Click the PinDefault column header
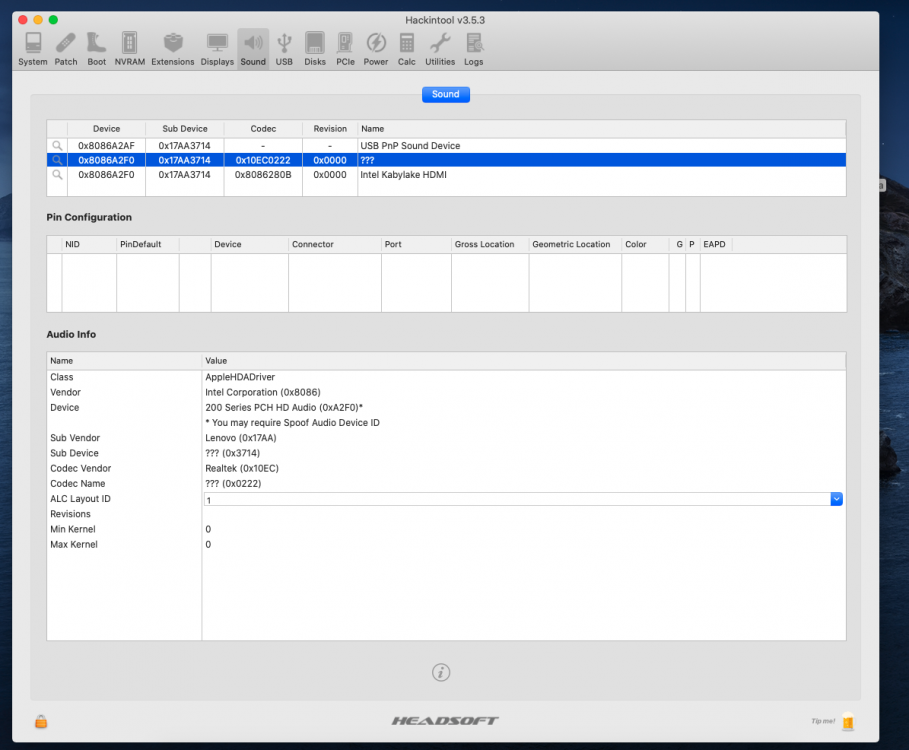Screen dimensions: 909x750 (148, 244)
